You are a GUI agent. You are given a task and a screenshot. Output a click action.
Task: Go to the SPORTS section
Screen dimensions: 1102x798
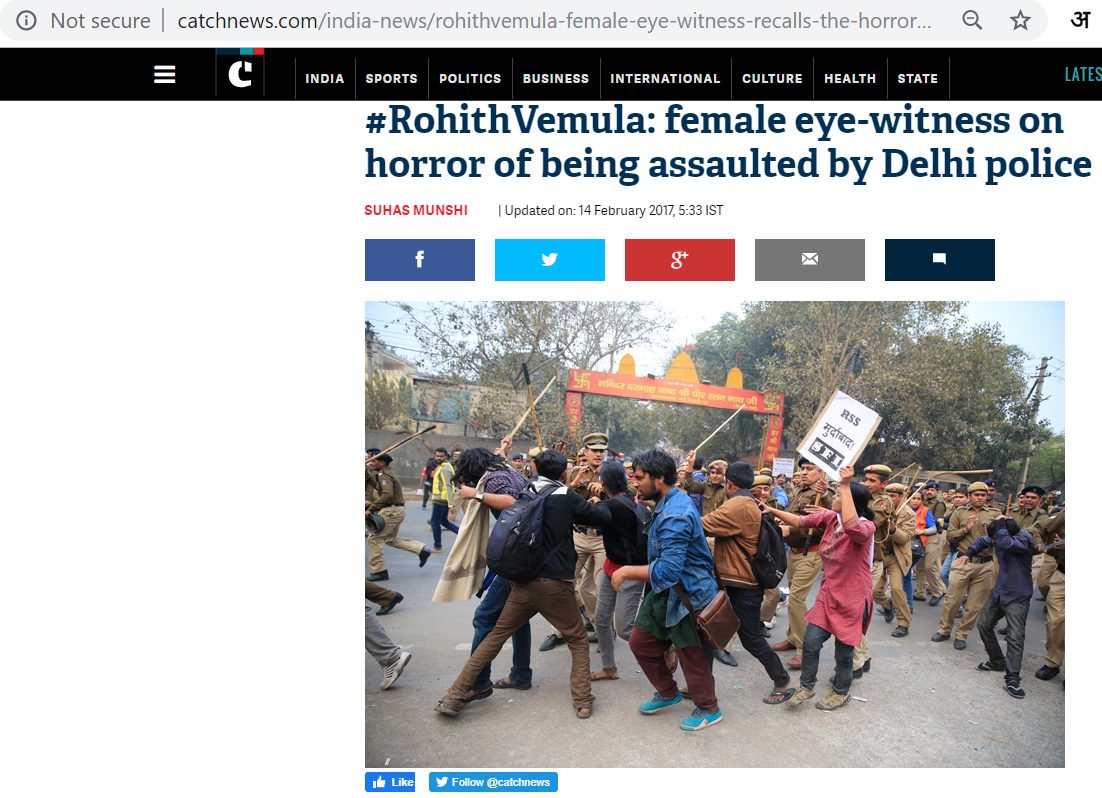pyautogui.click(x=391, y=79)
